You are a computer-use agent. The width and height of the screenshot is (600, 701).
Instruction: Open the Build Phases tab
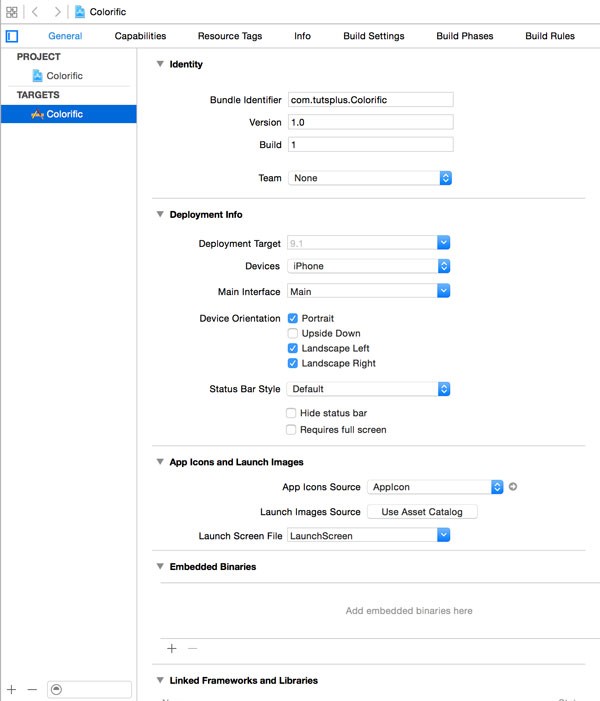pos(465,36)
